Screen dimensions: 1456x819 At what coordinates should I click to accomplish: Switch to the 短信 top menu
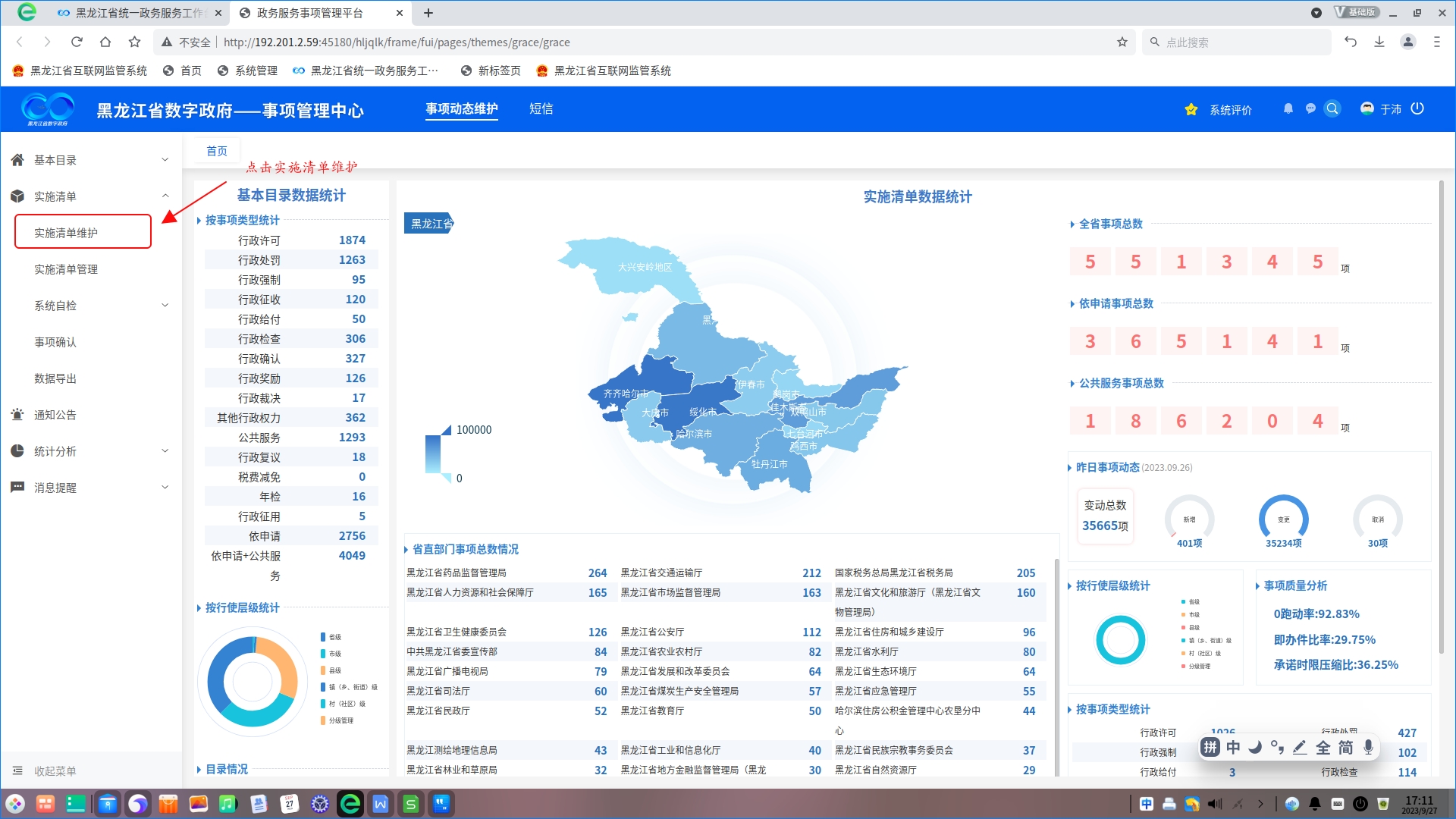coord(541,109)
